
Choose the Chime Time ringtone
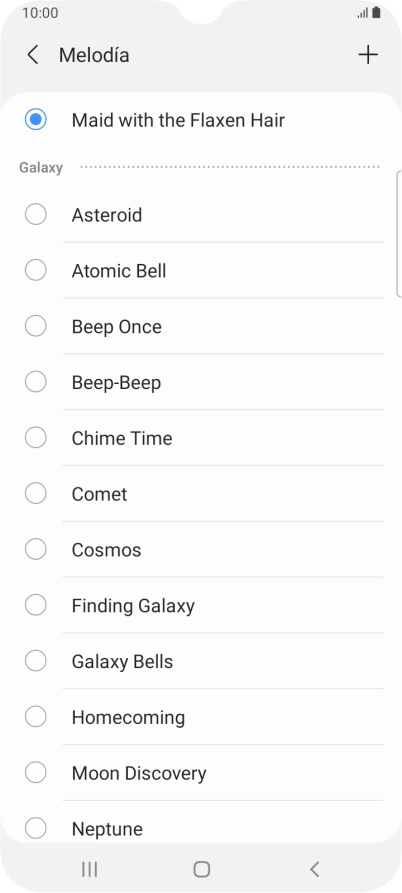pos(200,438)
